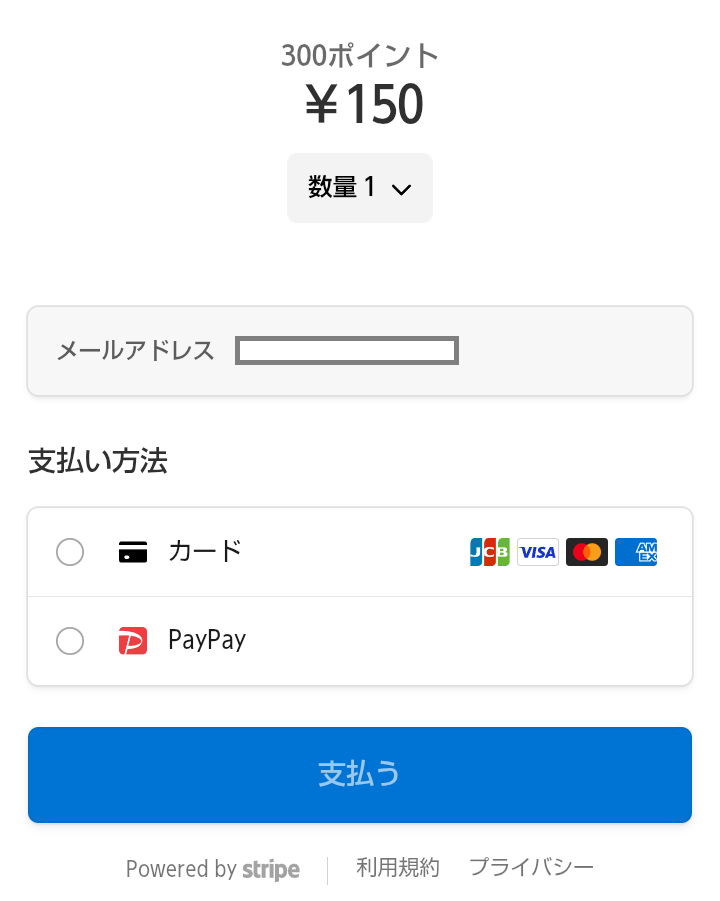
Task: Open the 数量 1 quantity dropdown
Action: 359,188
